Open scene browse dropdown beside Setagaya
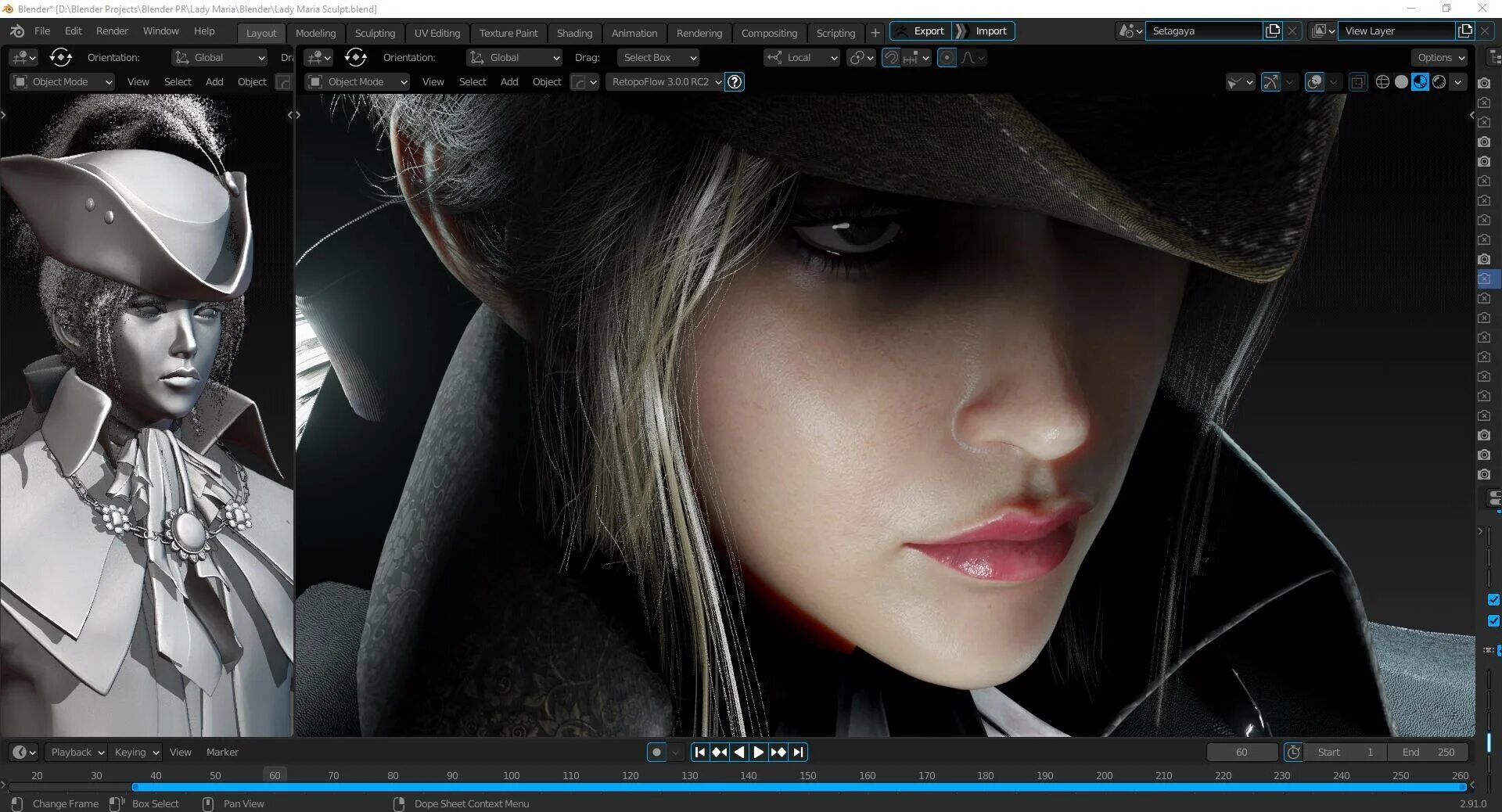 1130,31
